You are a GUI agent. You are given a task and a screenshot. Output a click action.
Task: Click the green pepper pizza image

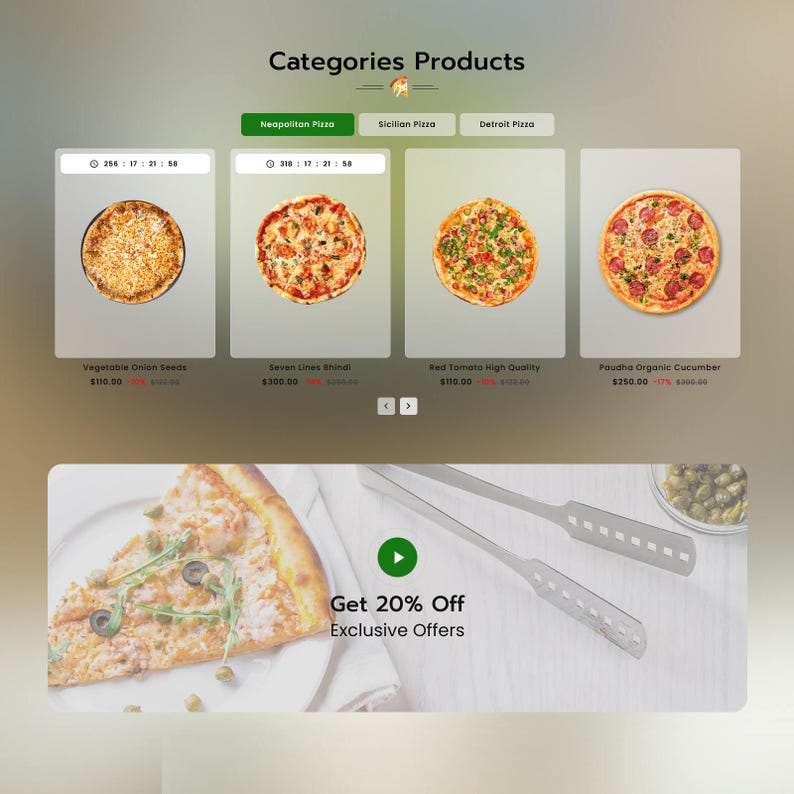click(x=485, y=252)
